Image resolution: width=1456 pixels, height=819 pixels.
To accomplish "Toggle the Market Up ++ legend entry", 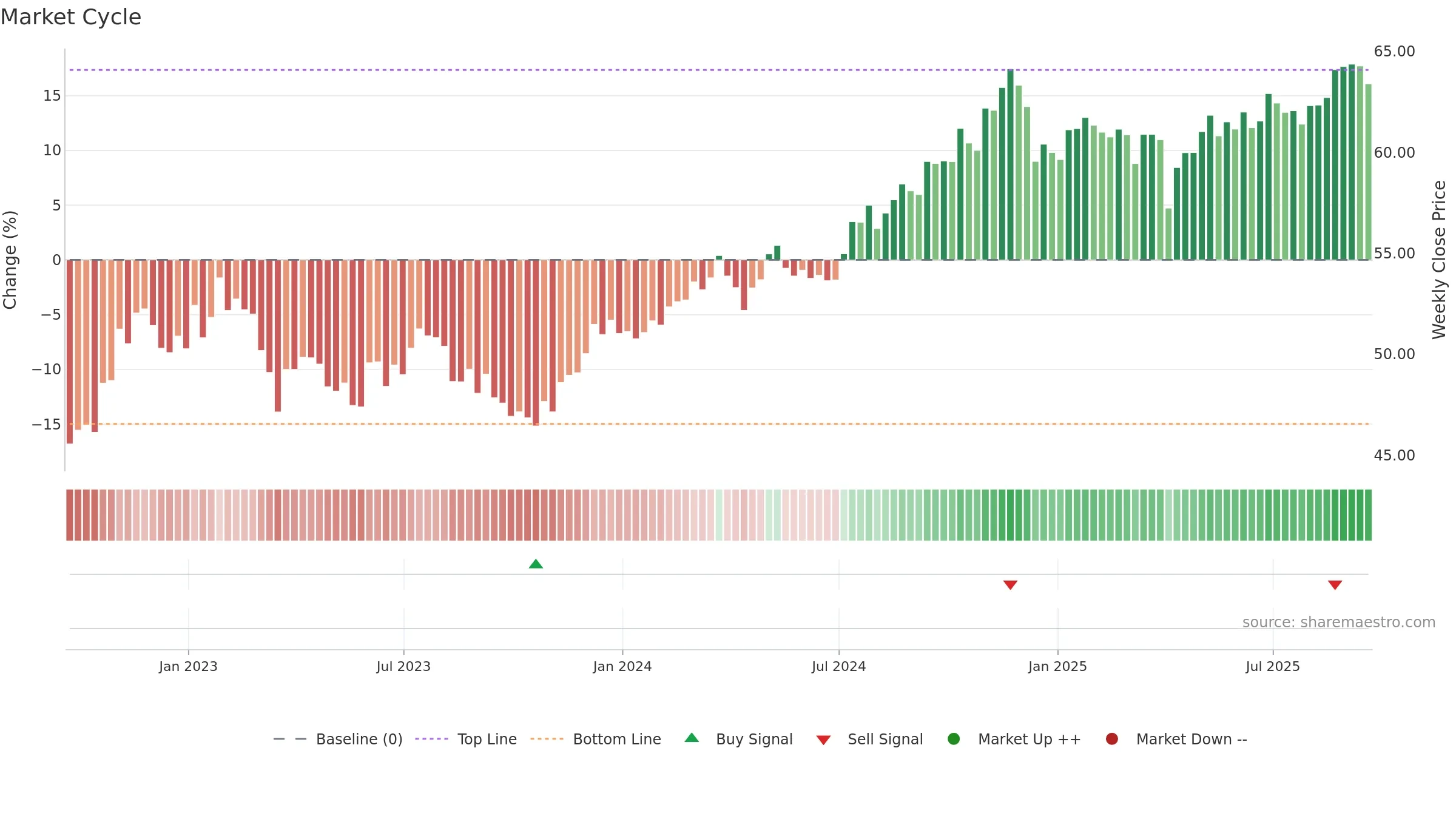I will click(1014, 739).
